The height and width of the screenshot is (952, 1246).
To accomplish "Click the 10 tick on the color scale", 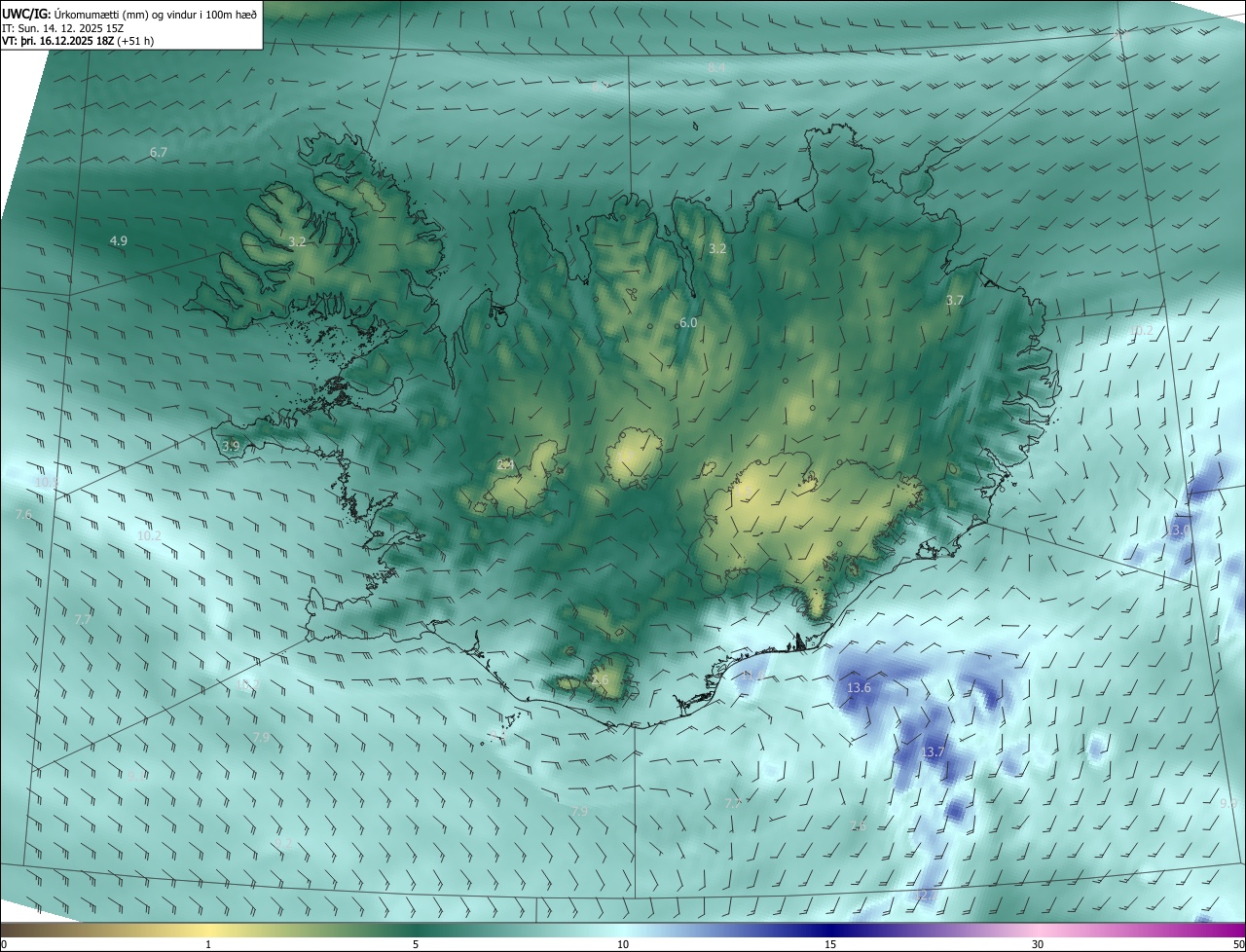I will (x=623, y=944).
